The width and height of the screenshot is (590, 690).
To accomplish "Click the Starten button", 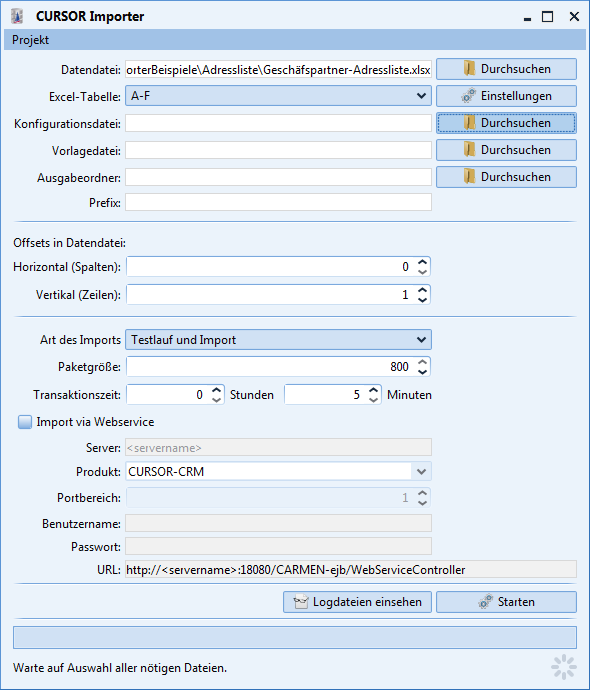I will [506, 602].
